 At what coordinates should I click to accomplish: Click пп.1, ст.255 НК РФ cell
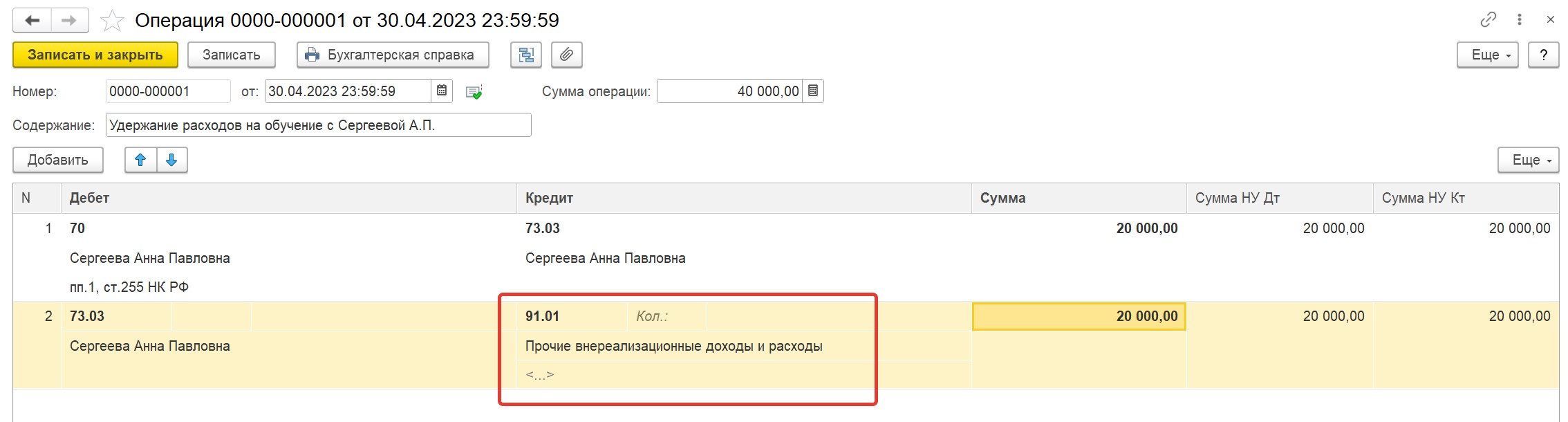click(129, 287)
